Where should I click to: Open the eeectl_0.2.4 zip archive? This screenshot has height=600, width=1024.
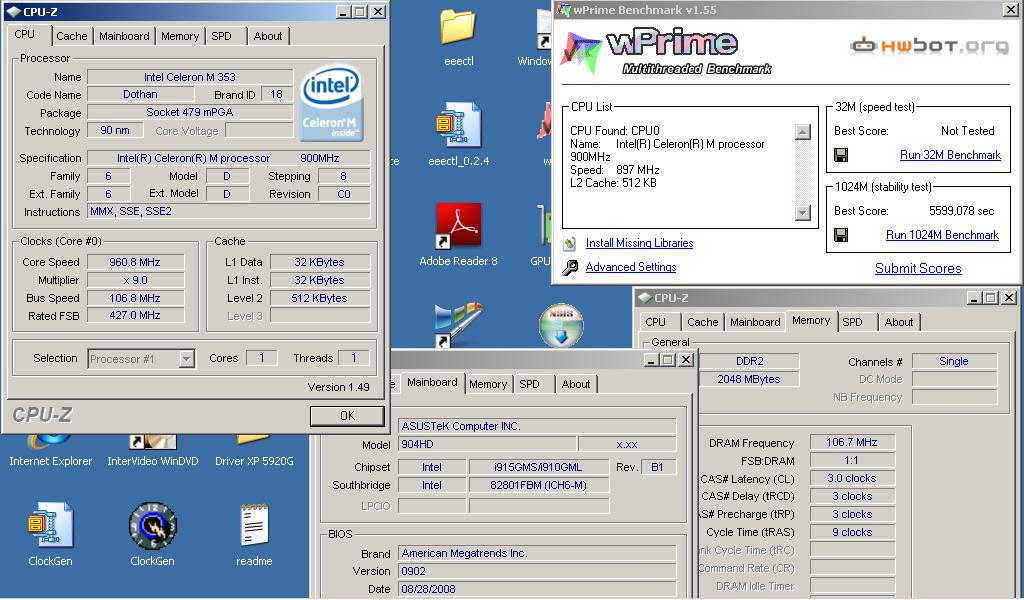(x=458, y=125)
